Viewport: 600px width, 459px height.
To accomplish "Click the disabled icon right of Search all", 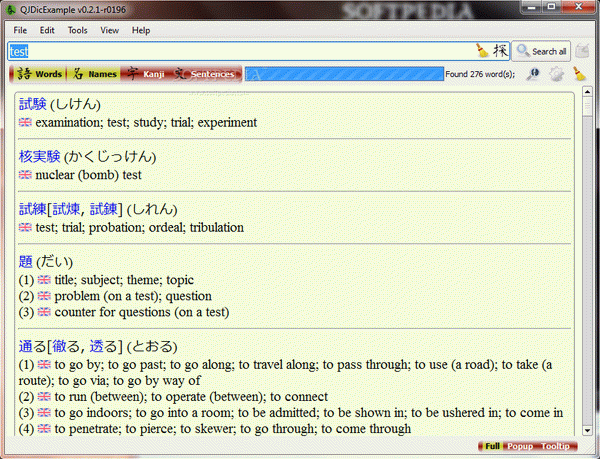I will (x=582, y=51).
